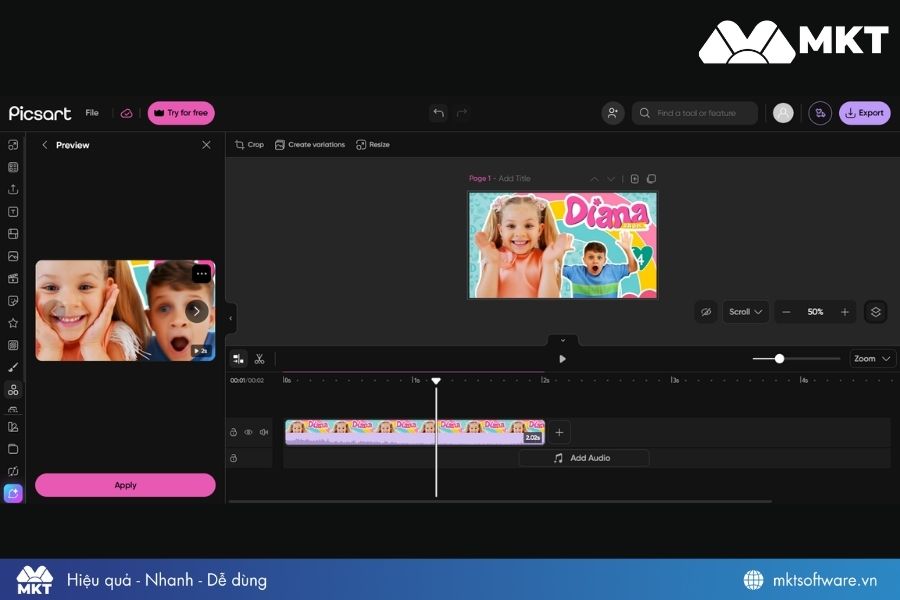Open the Zoom dropdown in the timeline toolbar

tap(871, 358)
